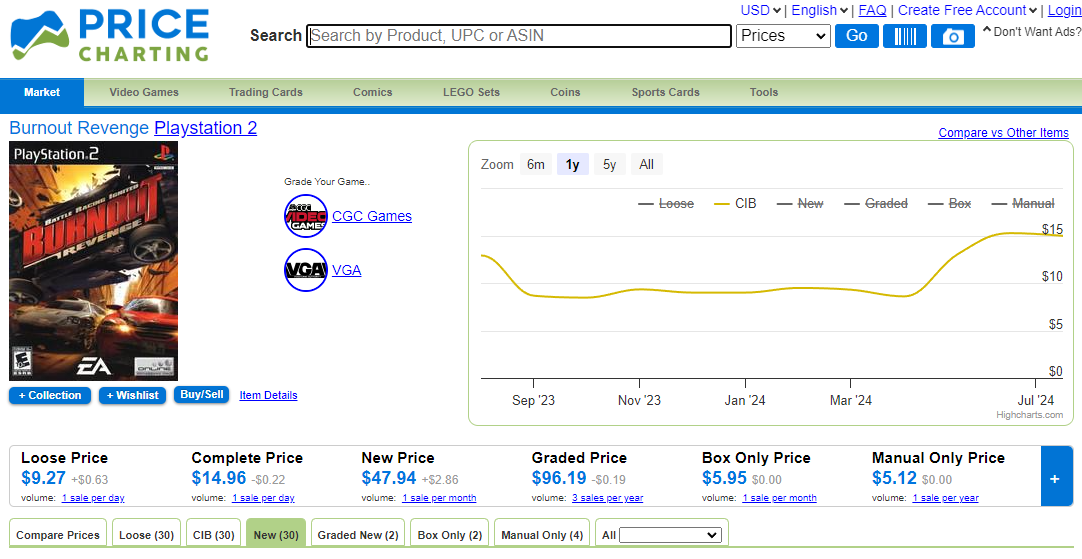Open the All filter combo box
The image size is (1082, 559).
[x=670, y=535]
